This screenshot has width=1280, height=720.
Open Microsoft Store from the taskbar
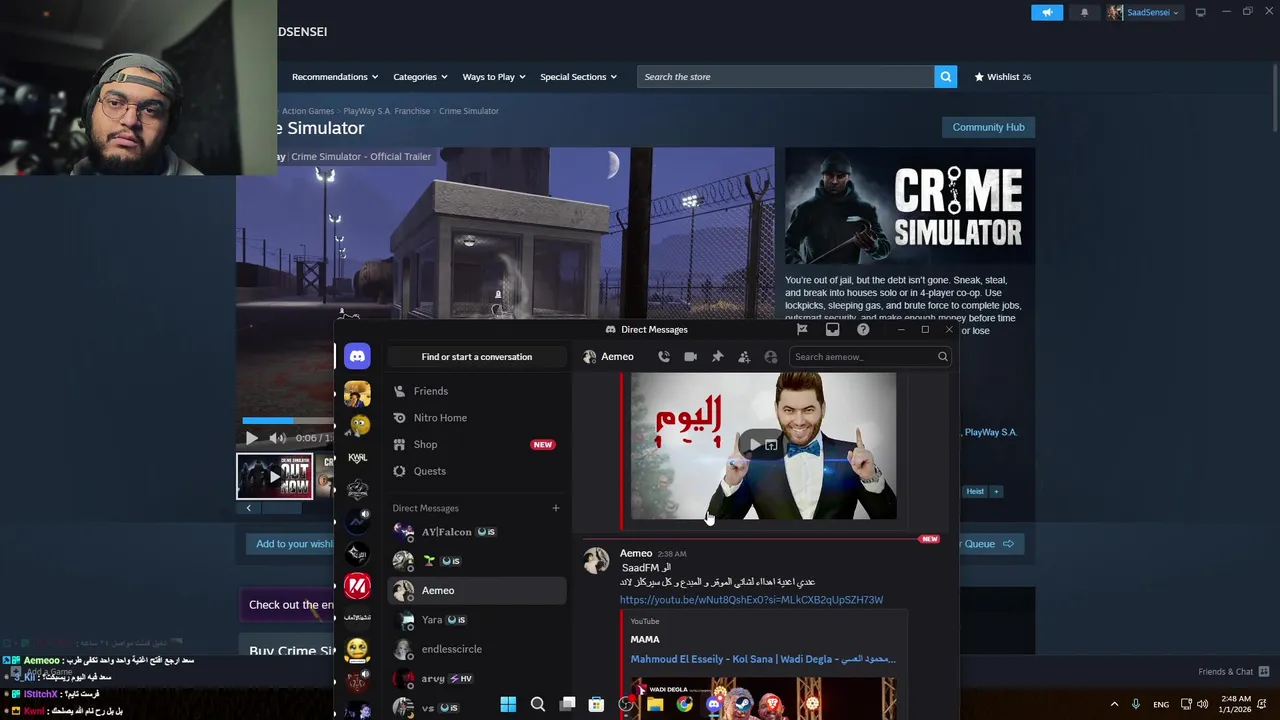596,704
